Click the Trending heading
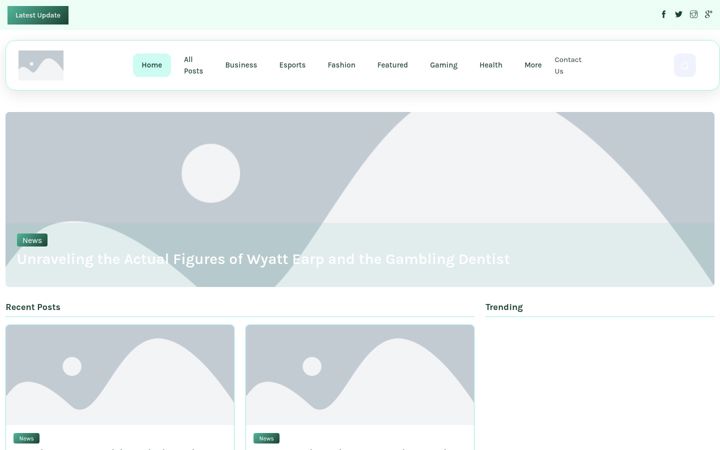 point(504,307)
